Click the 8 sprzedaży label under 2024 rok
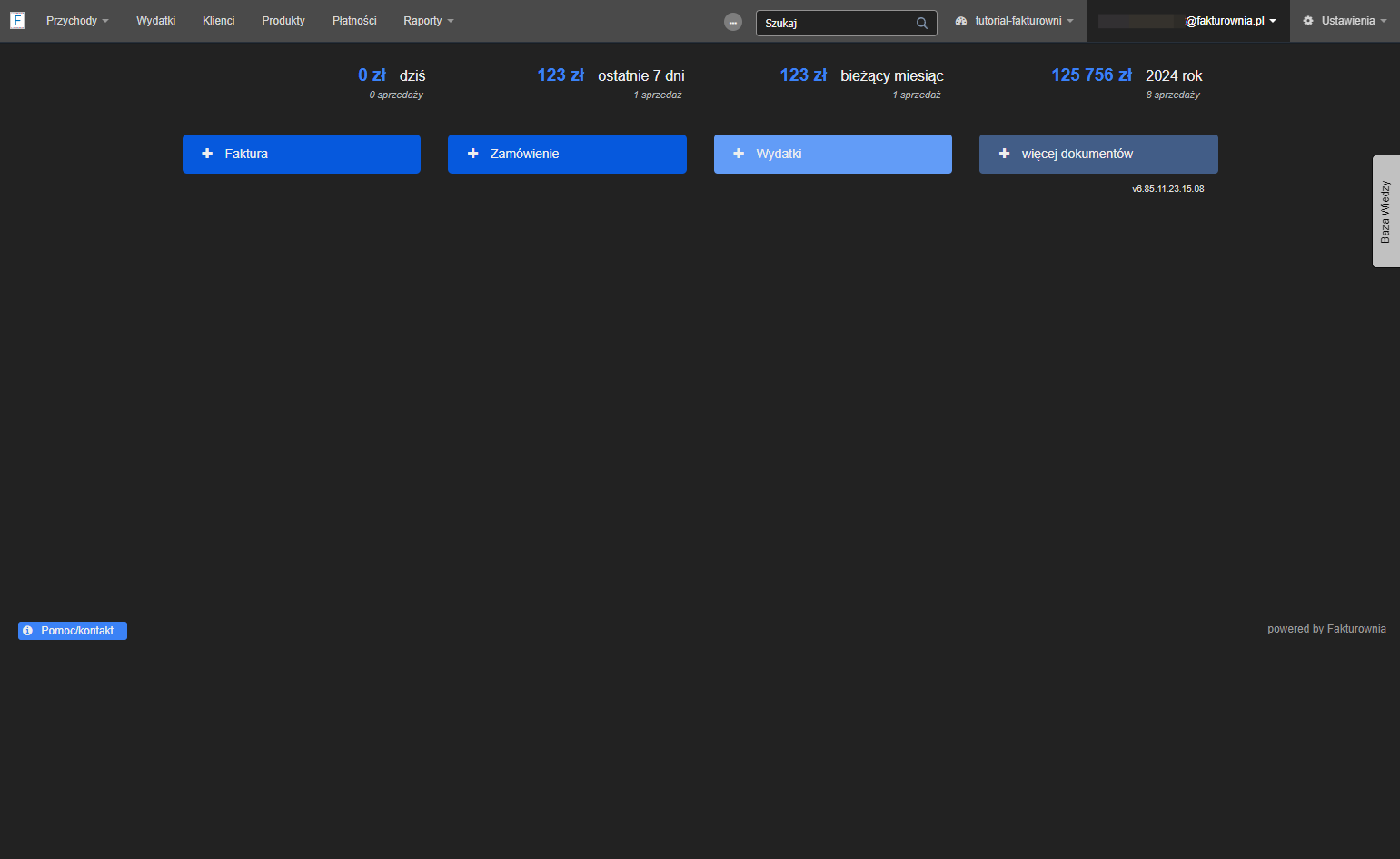This screenshot has width=1400, height=859. [x=1173, y=95]
